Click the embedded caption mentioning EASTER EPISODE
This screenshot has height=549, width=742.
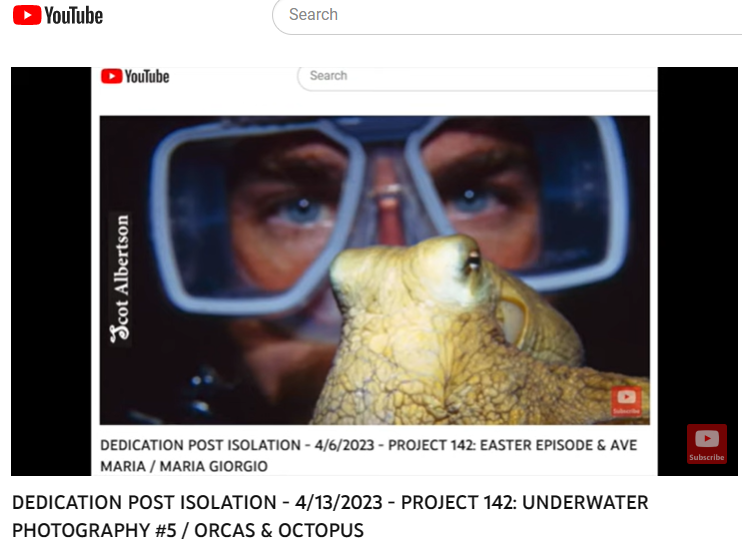coord(369,445)
